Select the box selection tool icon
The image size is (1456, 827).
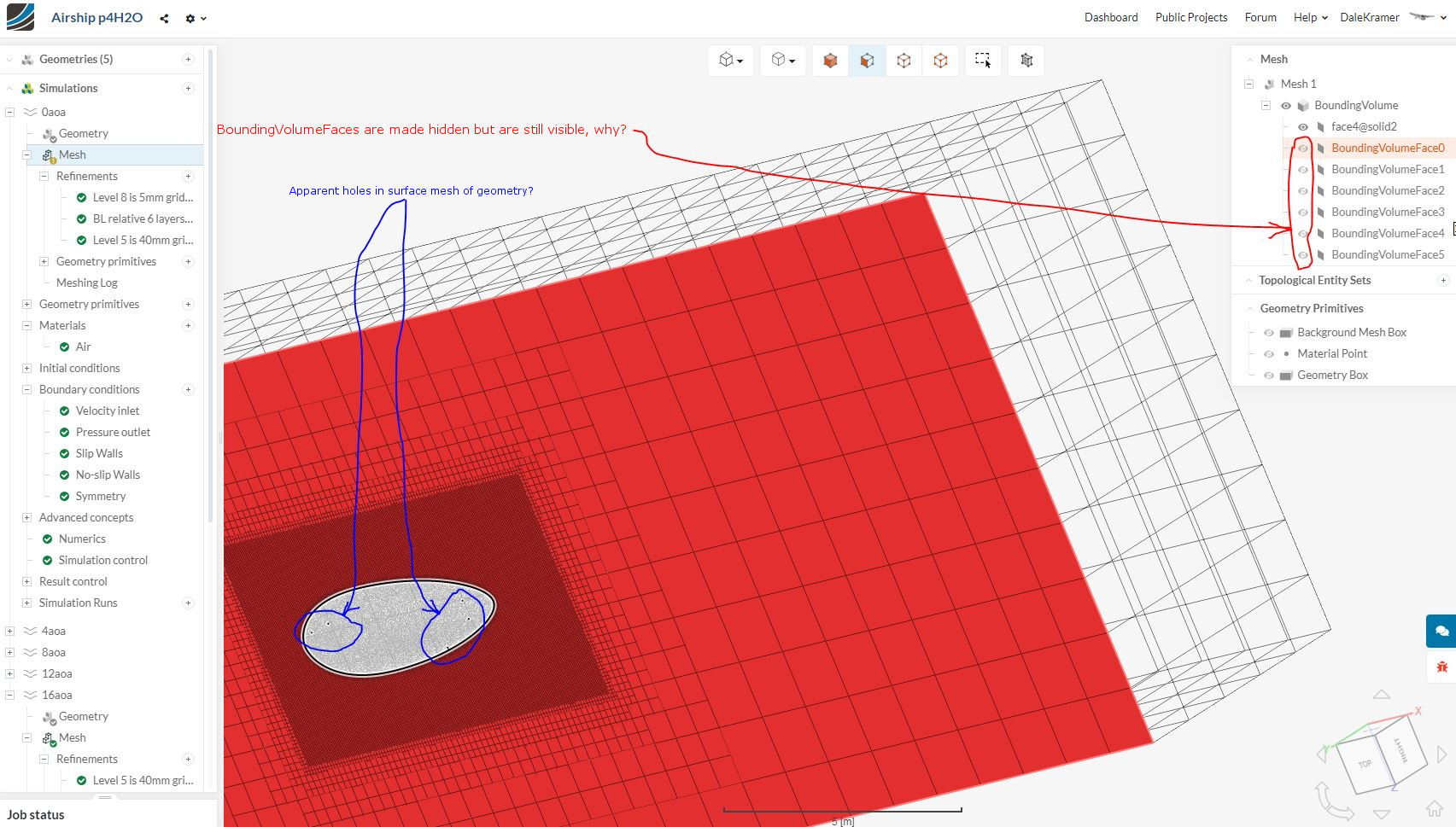(983, 60)
